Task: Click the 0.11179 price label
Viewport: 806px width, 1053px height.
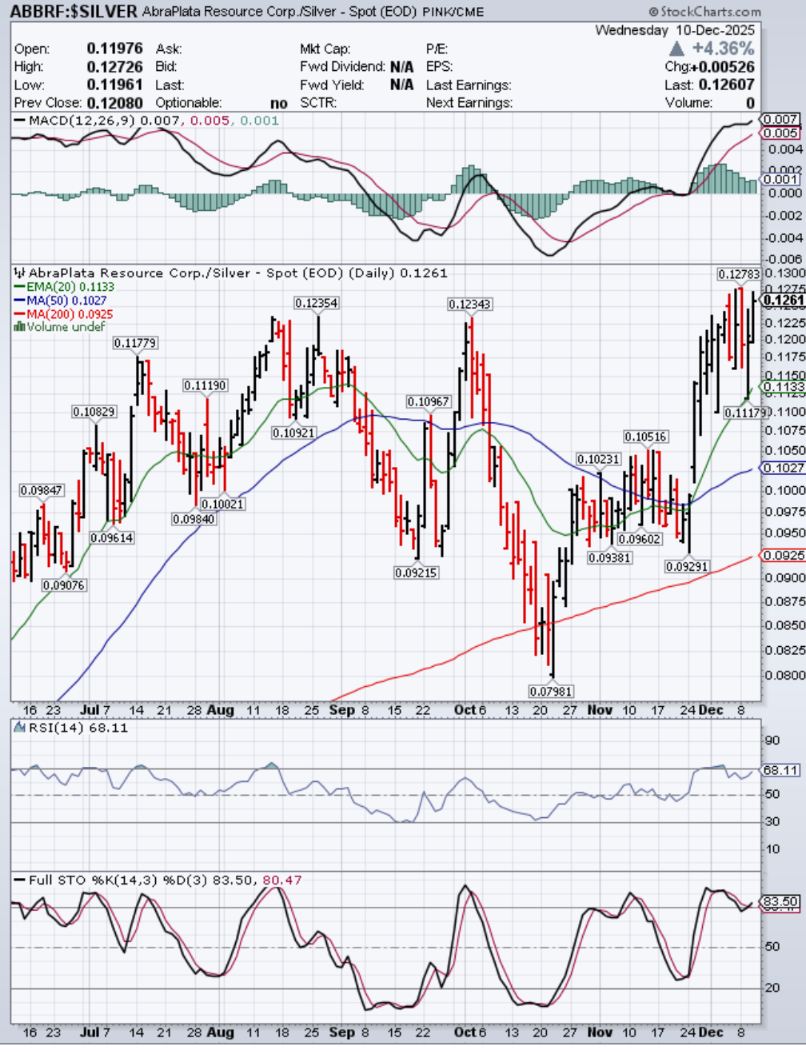Action: (745, 412)
